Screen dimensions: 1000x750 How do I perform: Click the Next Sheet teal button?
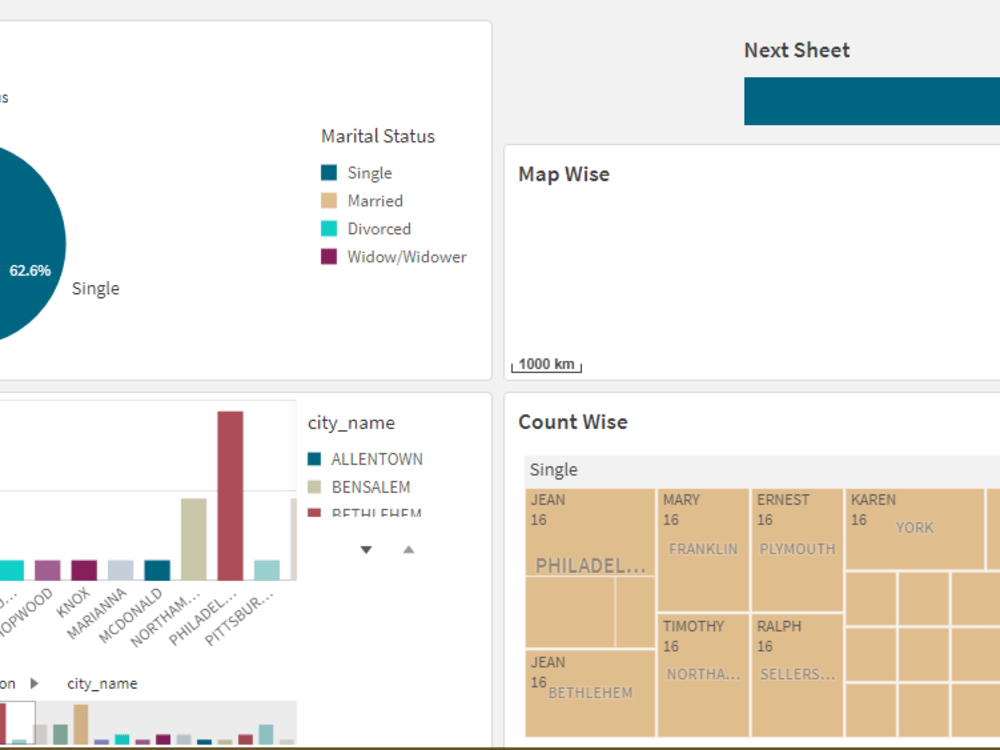pos(872,101)
